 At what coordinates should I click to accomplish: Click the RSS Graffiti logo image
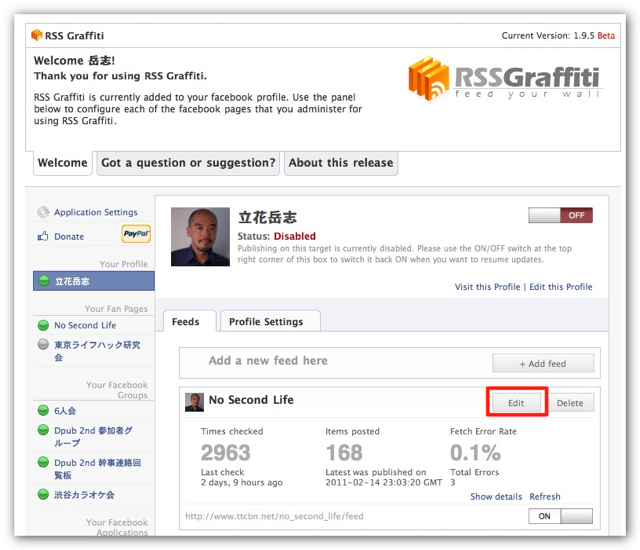505,80
